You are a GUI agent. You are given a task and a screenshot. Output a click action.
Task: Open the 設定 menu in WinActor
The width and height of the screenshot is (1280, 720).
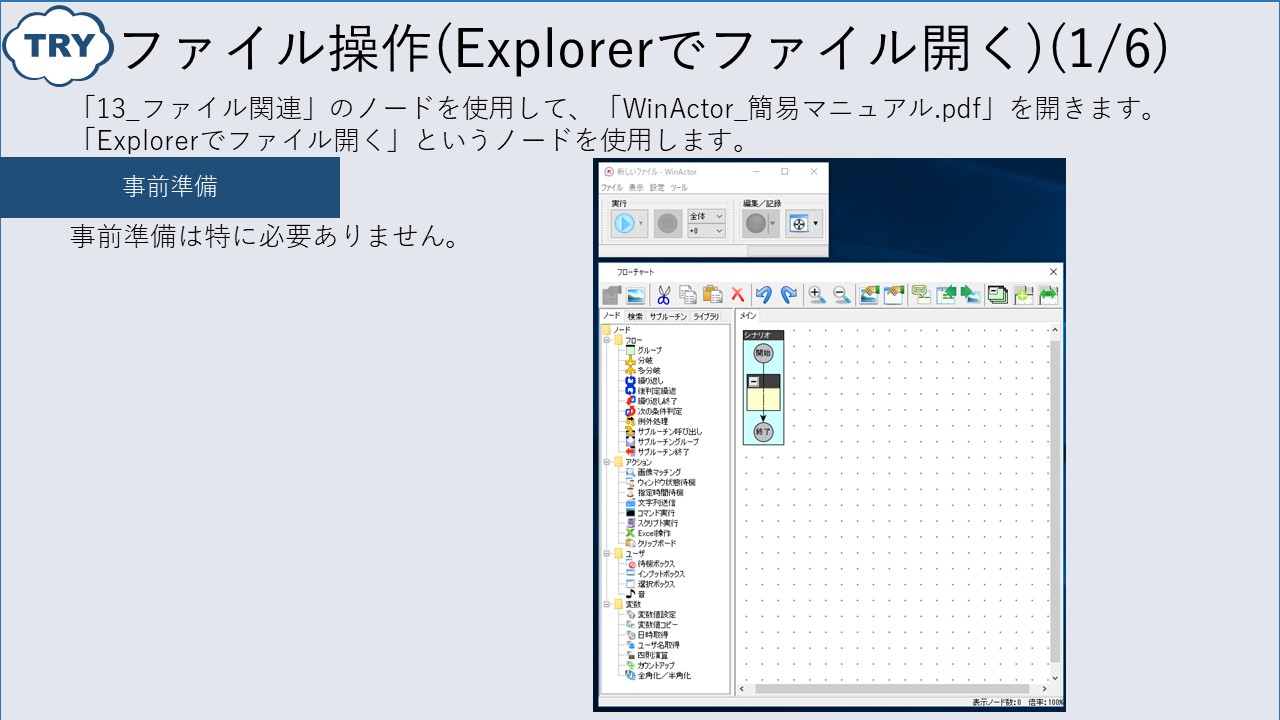pyautogui.click(x=657, y=188)
